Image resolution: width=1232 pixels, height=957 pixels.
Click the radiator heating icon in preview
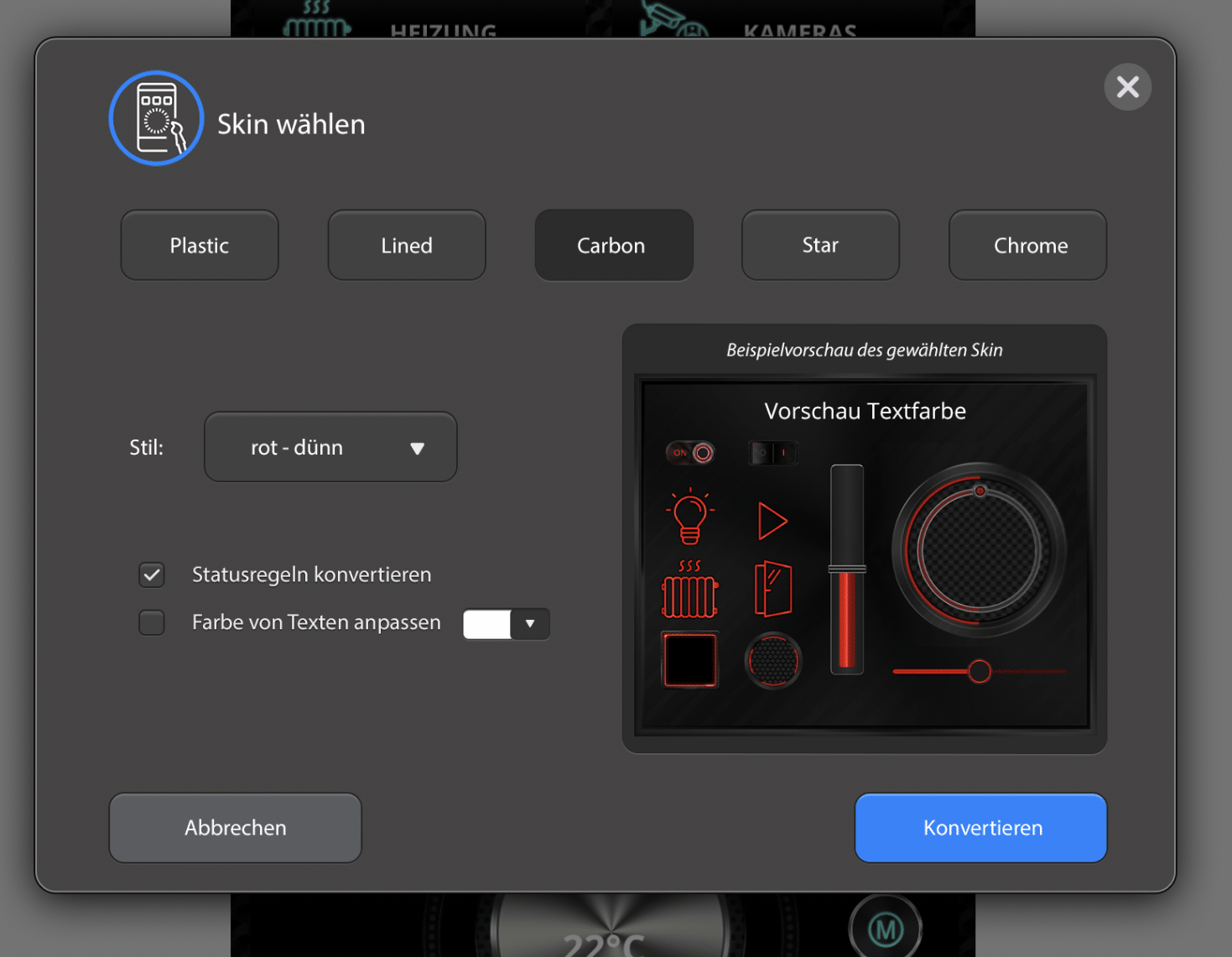(690, 589)
